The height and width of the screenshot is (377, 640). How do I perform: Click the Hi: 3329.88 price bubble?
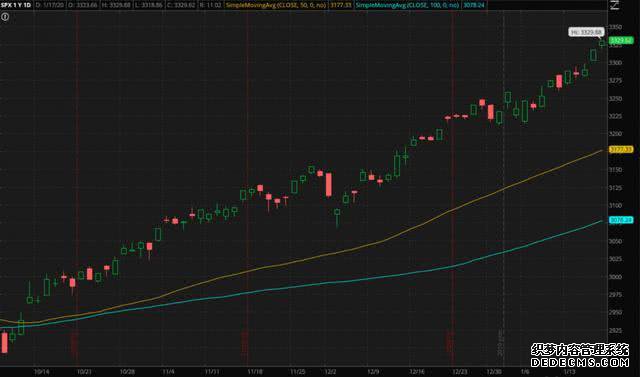[x=587, y=32]
